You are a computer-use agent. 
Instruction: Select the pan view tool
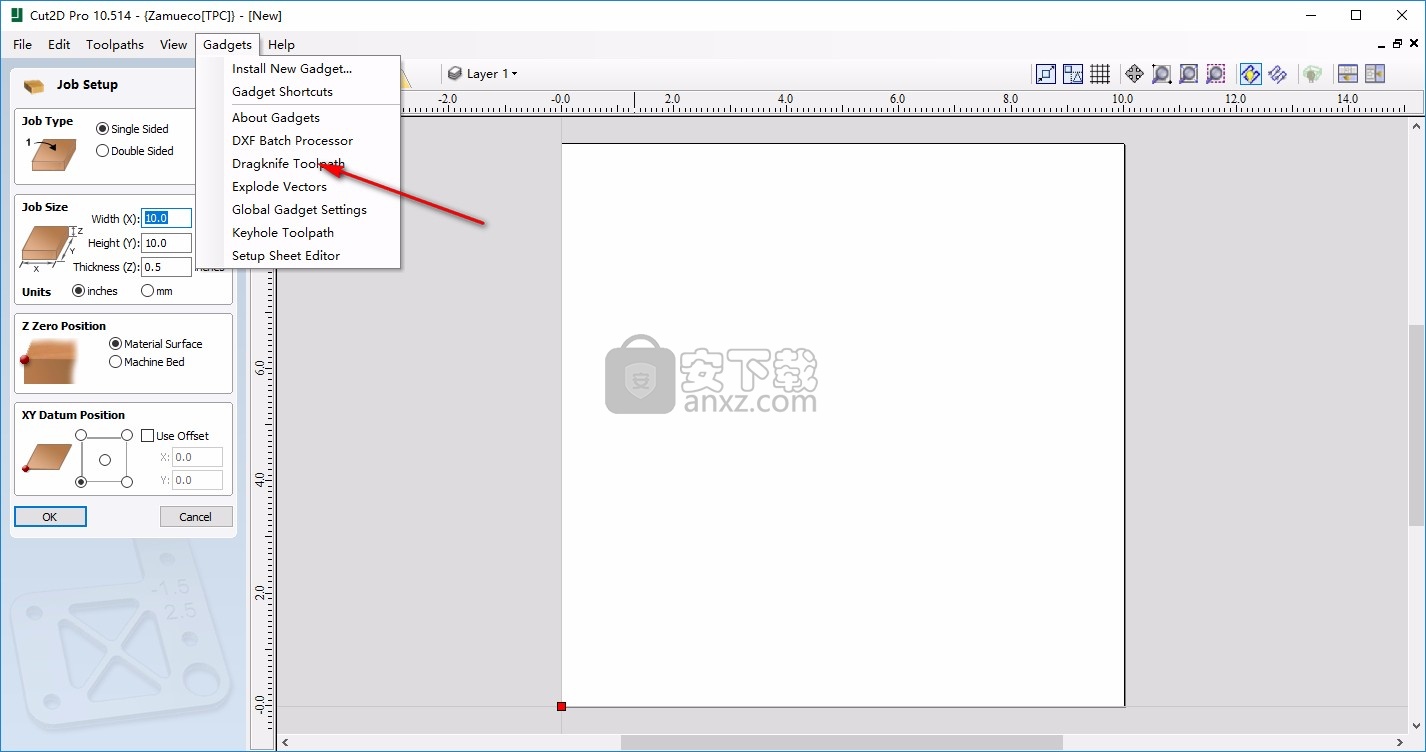click(x=1134, y=74)
